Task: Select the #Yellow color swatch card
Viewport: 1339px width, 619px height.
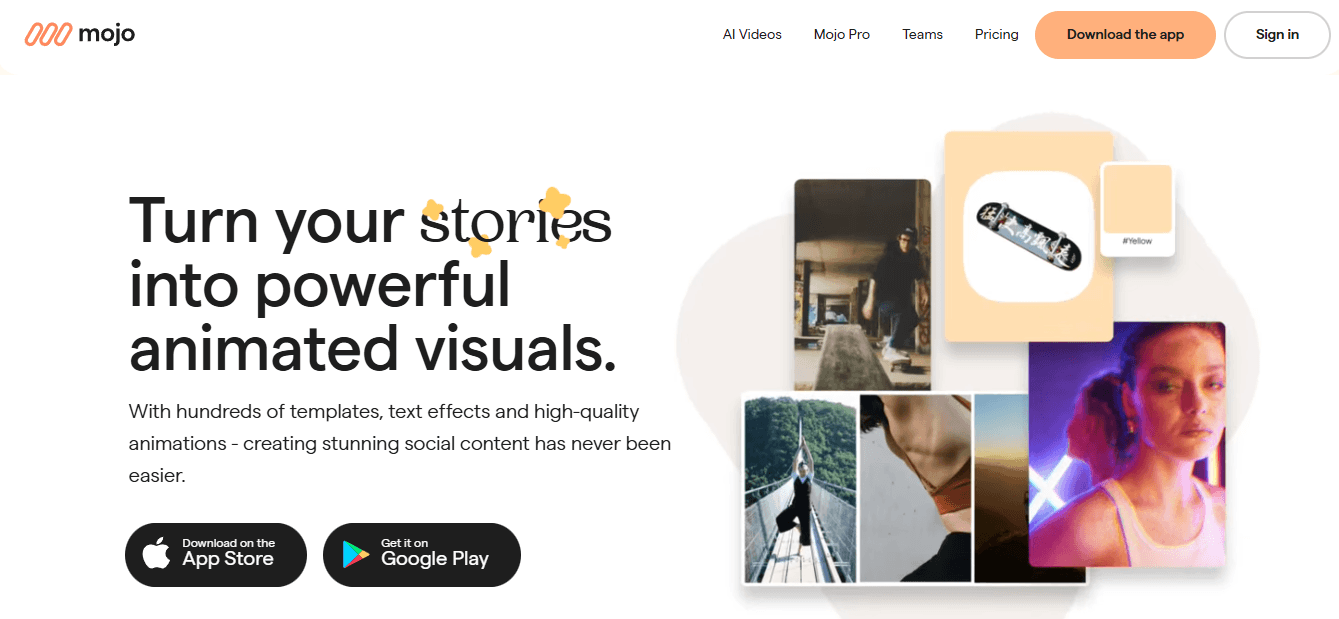Action: coord(1137,209)
